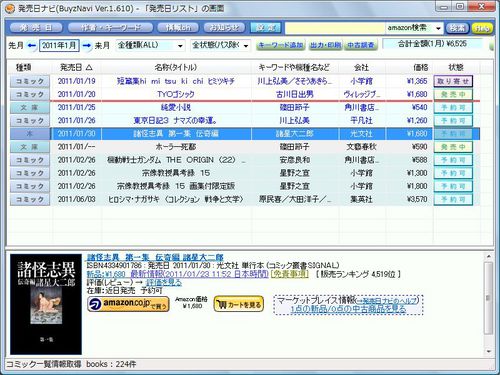
Task: Click the amazon.co.jp で買う button
Action: [128, 304]
